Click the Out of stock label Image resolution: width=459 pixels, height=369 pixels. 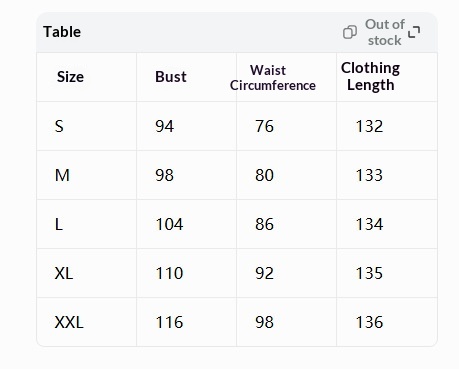385,32
